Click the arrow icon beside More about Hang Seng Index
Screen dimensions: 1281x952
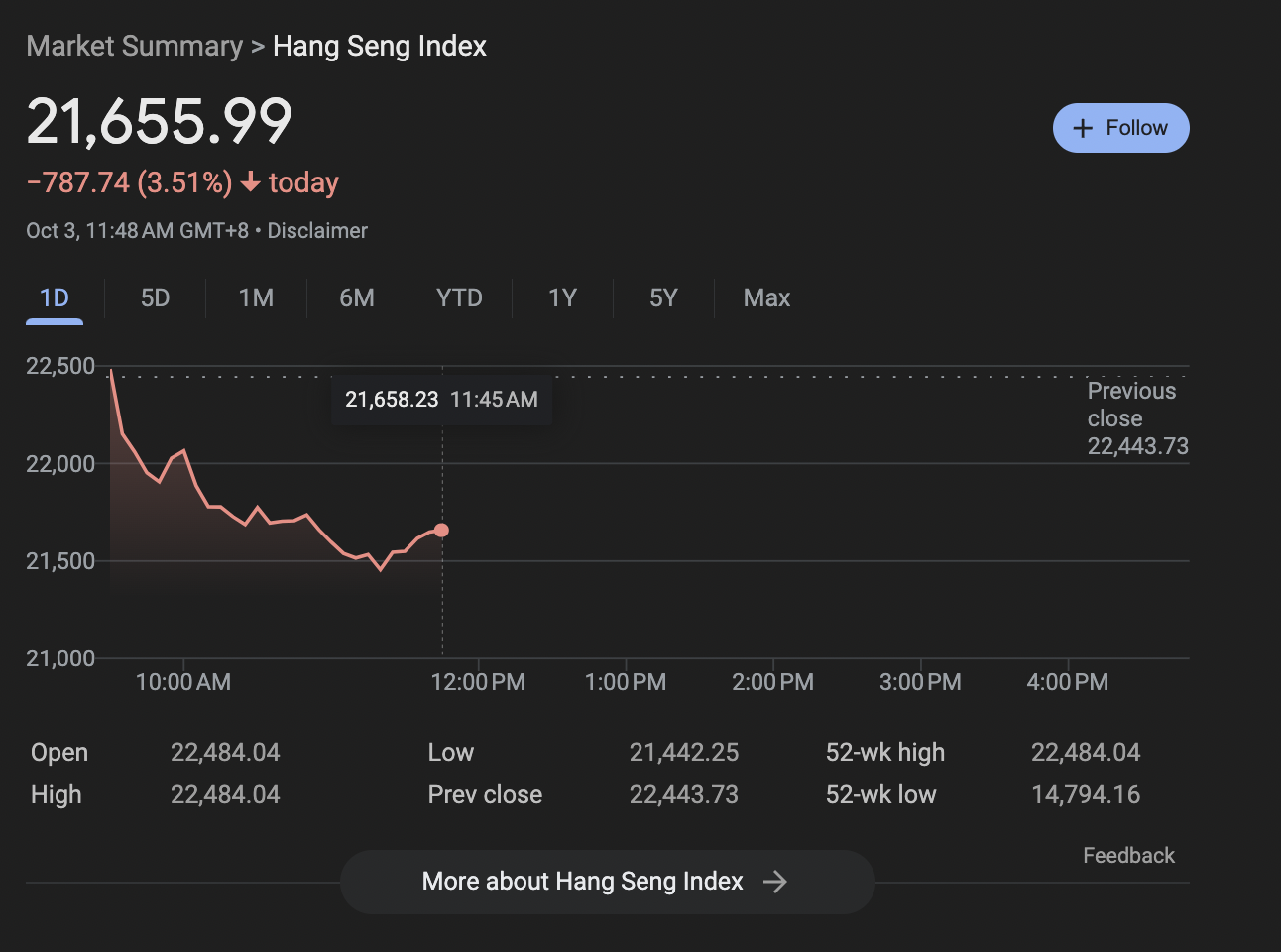[x=774, y=882]
